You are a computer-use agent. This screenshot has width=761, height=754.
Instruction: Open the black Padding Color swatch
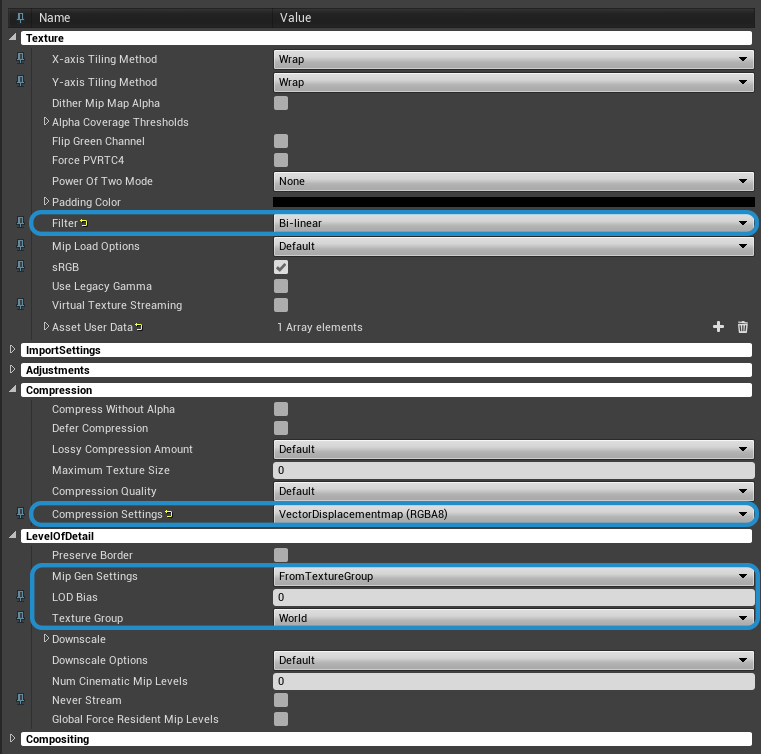pos(513,202)
